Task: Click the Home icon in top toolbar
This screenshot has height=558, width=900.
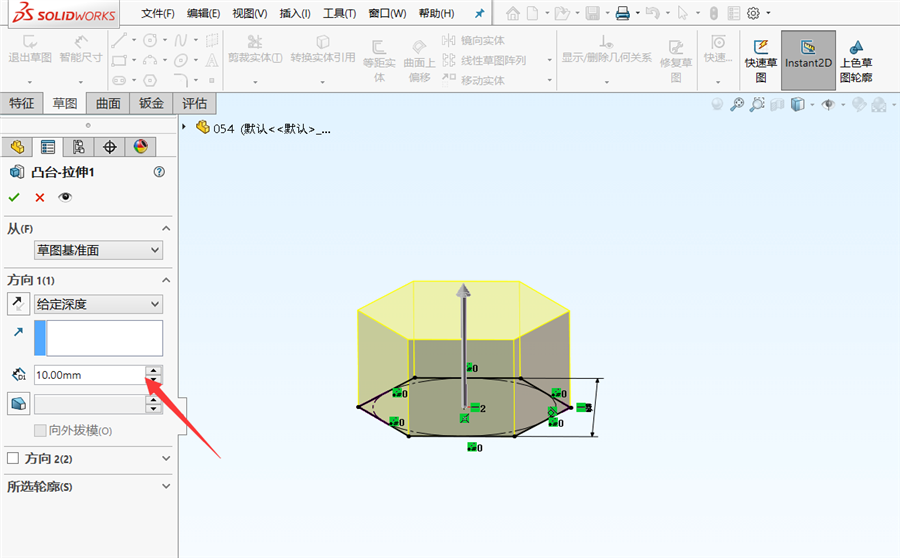Action: (513, 13)
